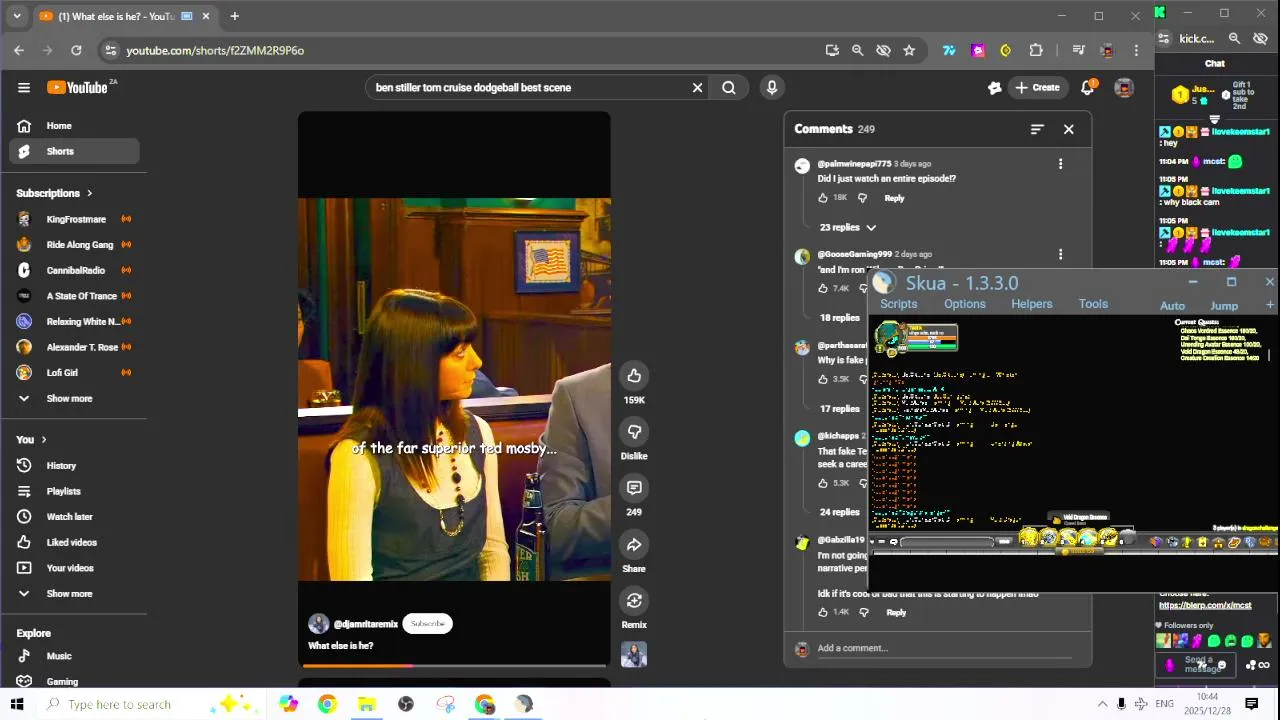Click Jump in Skua window

[x=1224, y=306]
